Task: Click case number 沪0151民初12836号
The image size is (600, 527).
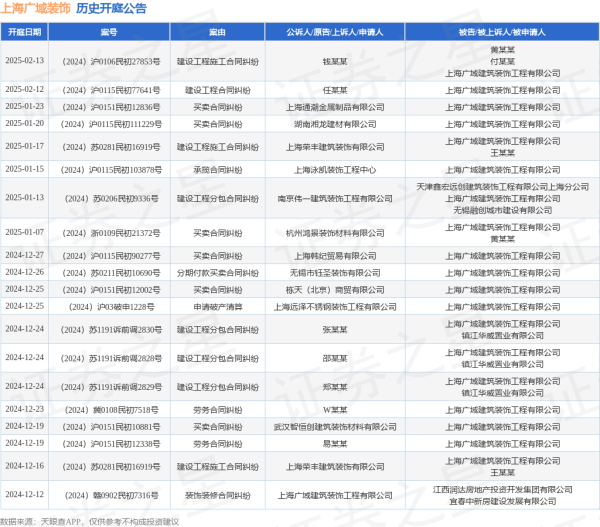Action: pyautogui.click(x=111, y=107)
